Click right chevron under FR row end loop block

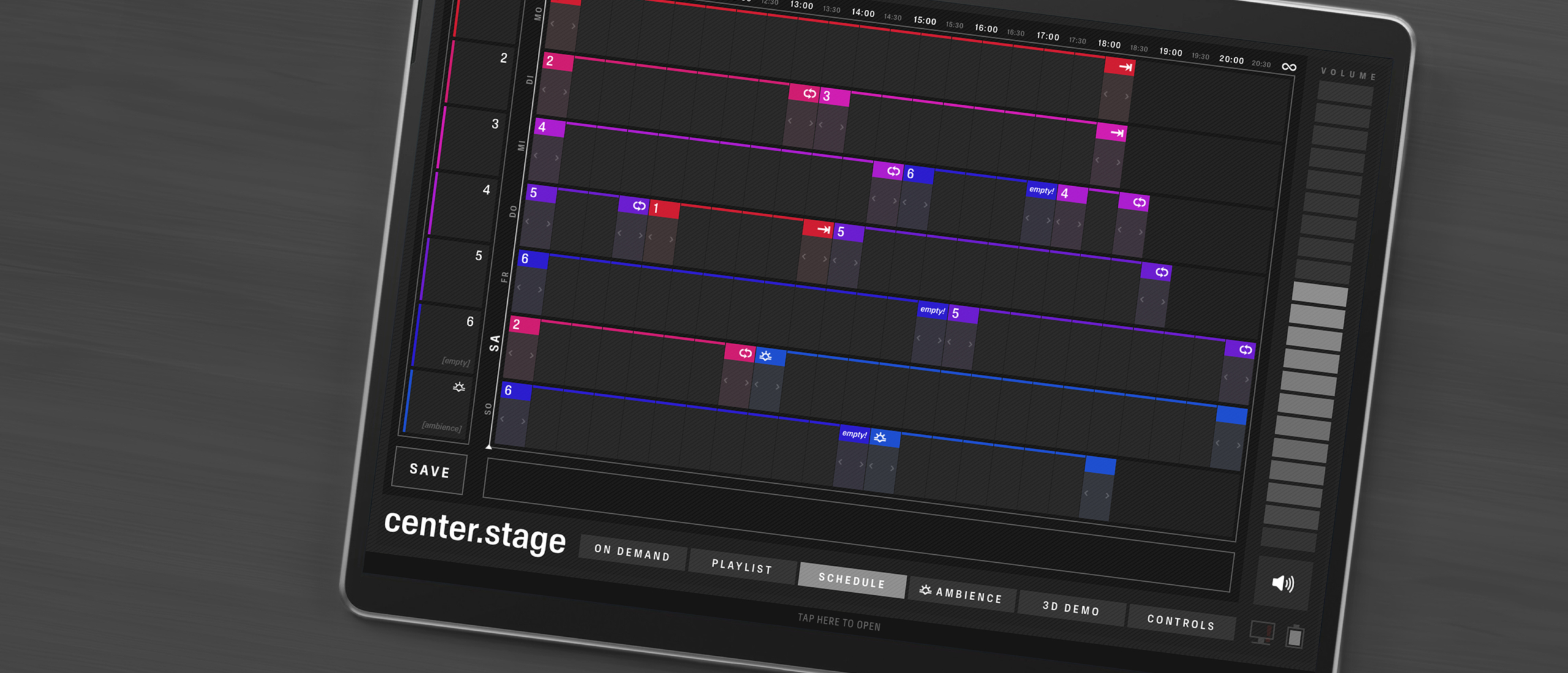1246,380
